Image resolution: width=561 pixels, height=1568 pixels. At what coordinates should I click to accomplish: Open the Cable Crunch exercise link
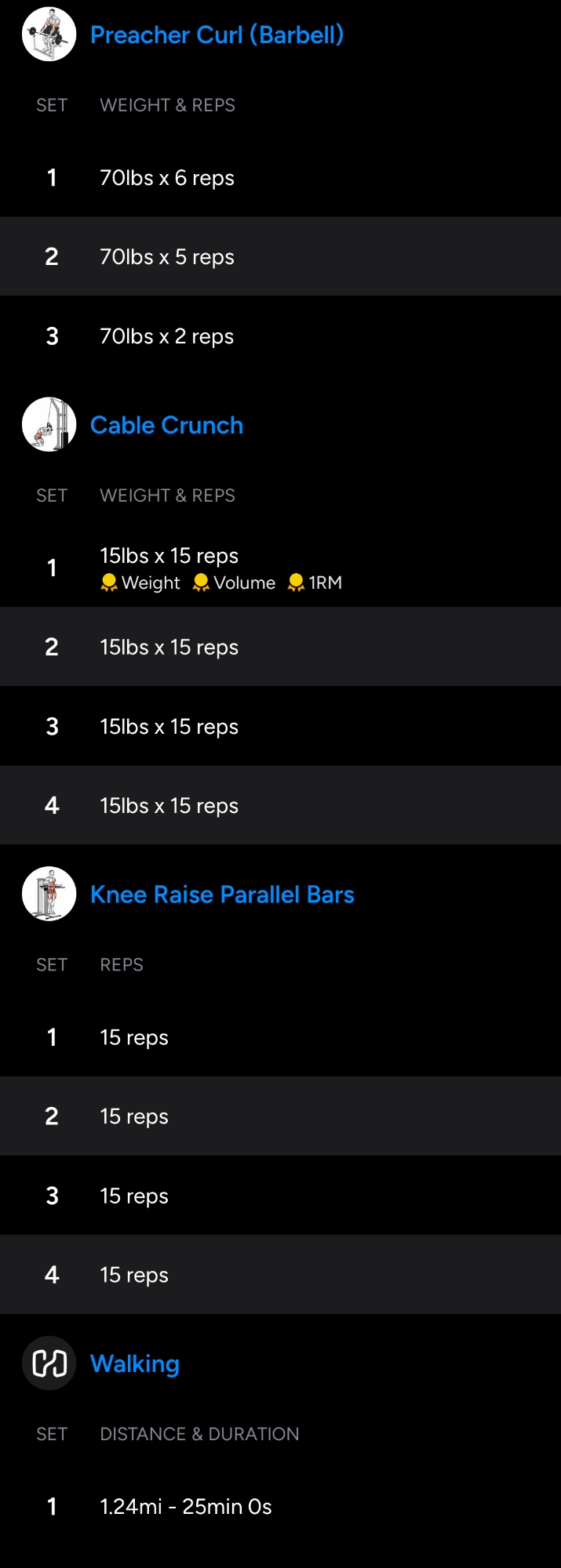tap(166, 425)
